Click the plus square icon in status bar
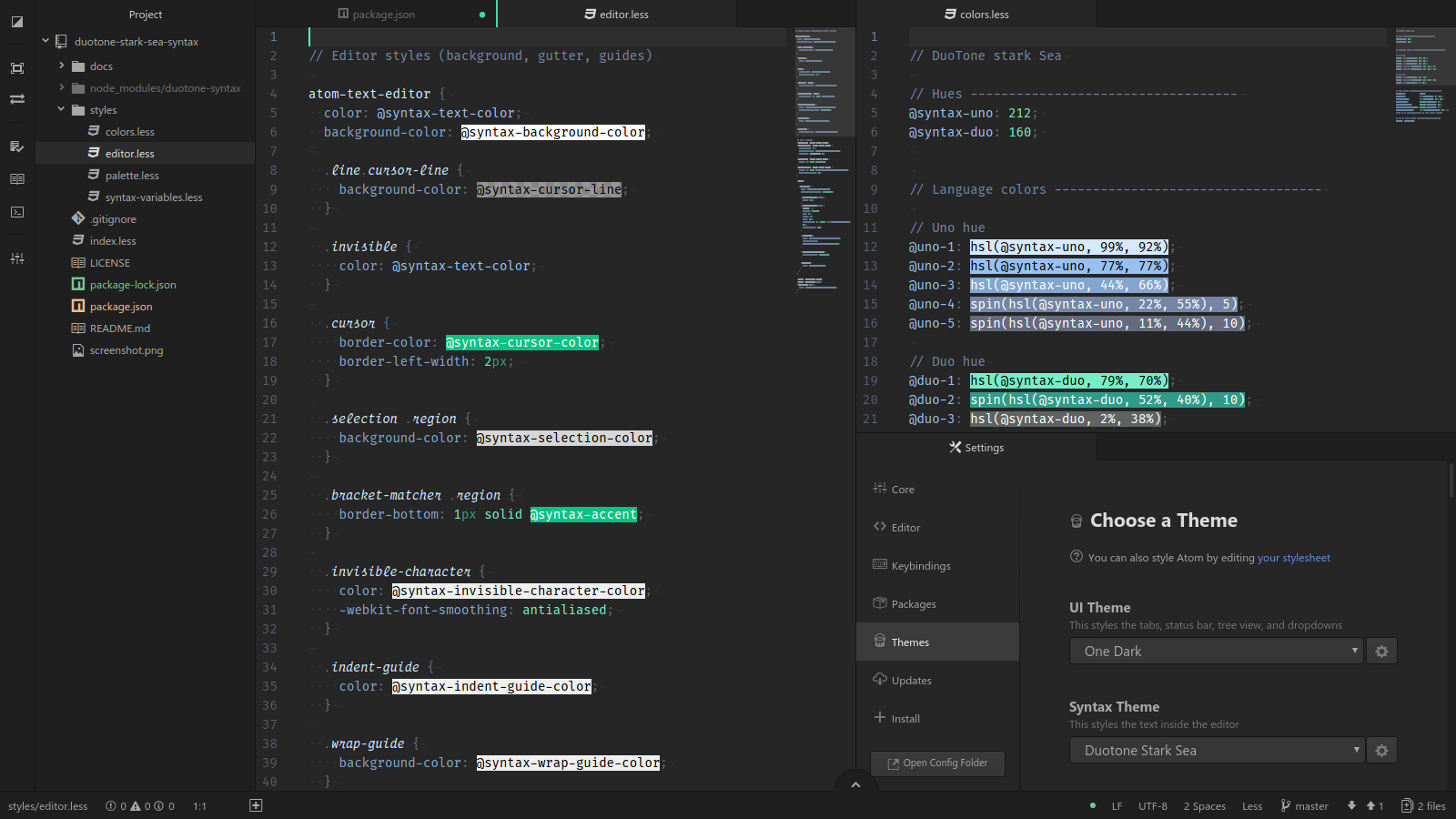1456x819 pixels. click(x=256, y=805)
